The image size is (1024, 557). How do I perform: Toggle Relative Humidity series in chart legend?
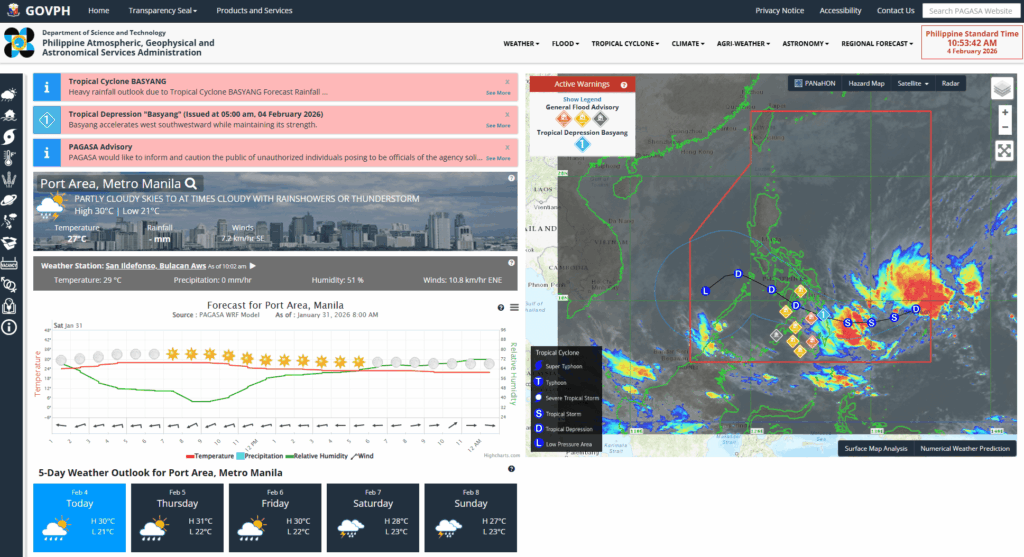point(317,456)
